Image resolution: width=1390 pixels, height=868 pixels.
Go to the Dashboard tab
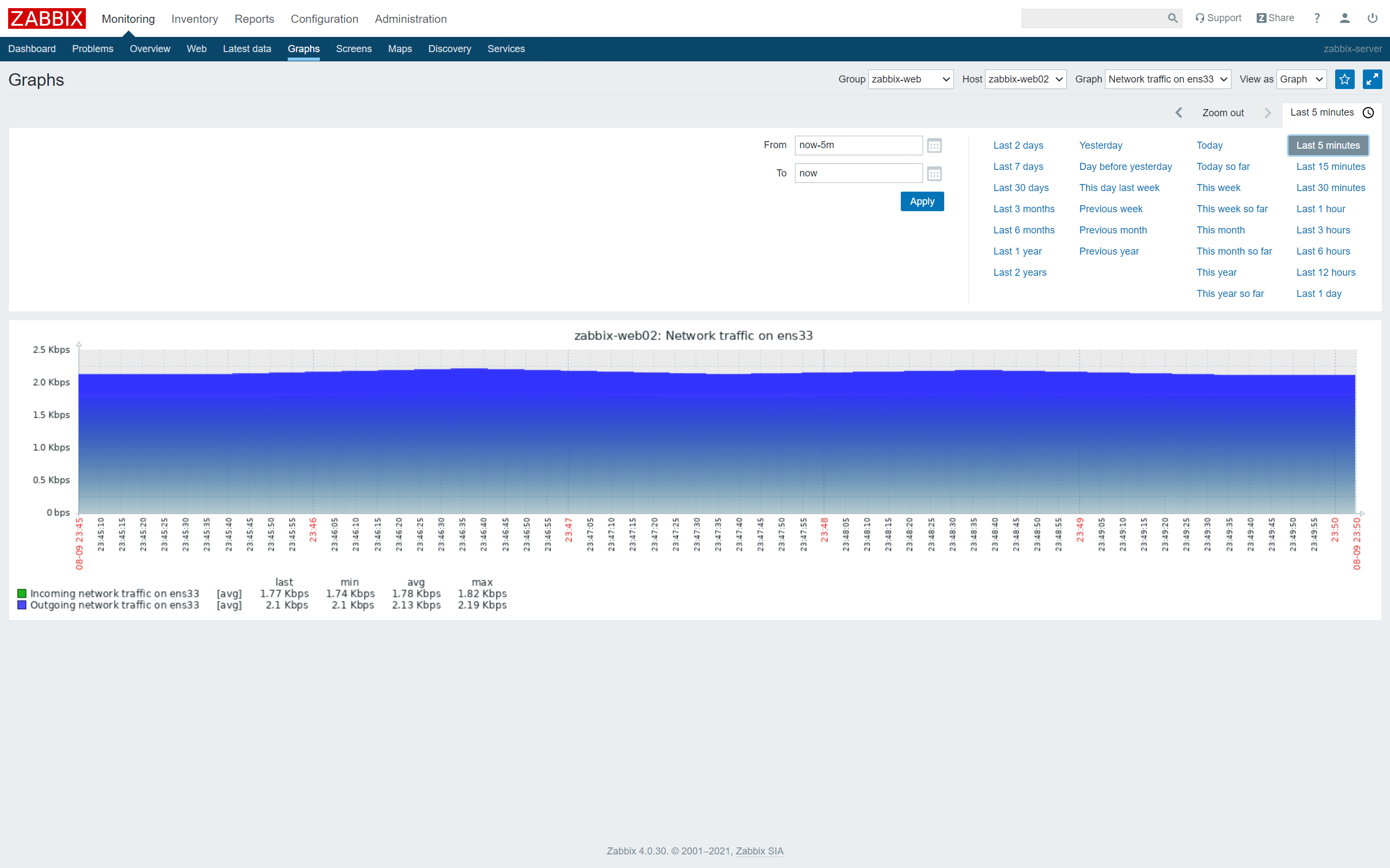coord(31,49)
